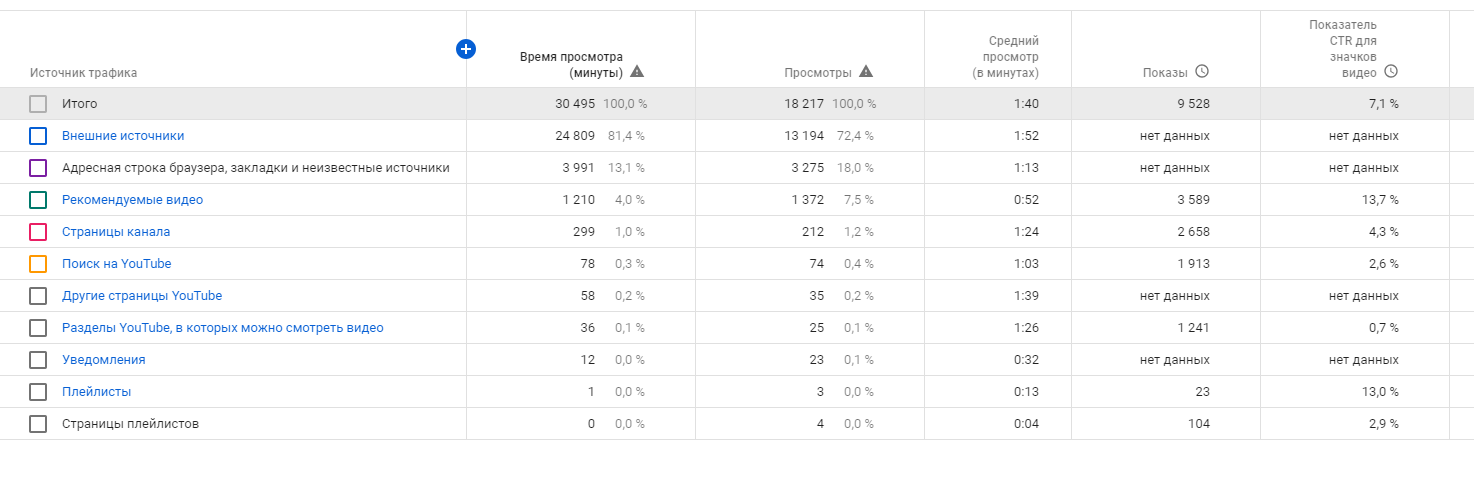Viewport: 1474px width, 488px height.
Task: Sort by Время просмотра (минуты) column
Action: coord(571,64)
